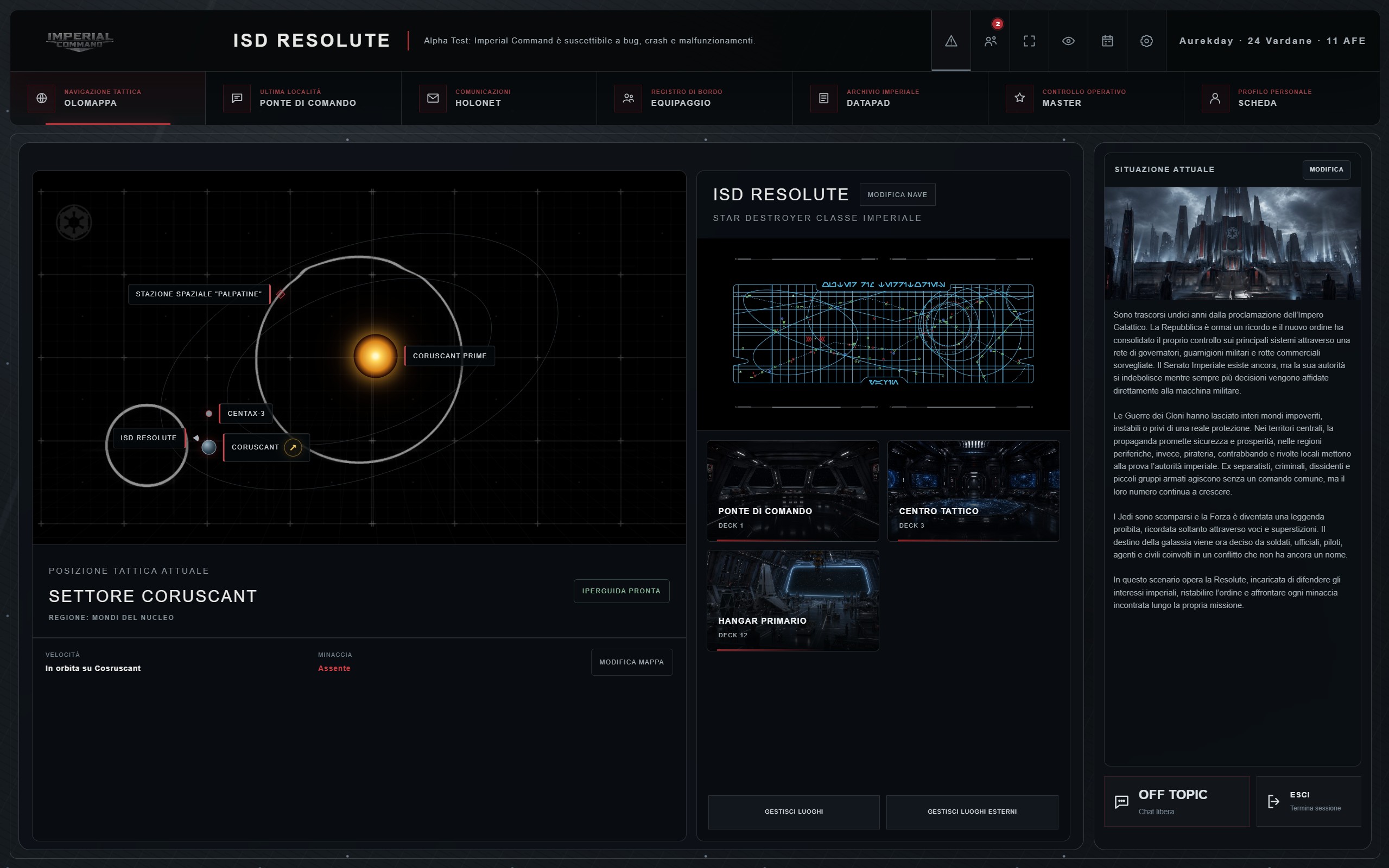
Task: Click 'Regione: Mondi del Nucleo' text
Action: coord(111,618)
